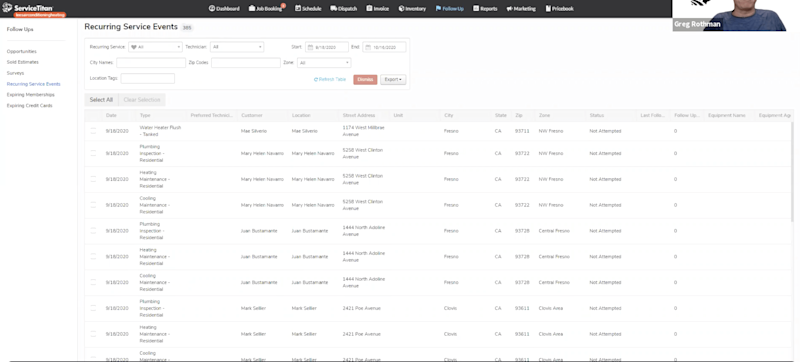The height and width of the screenshot is (362, 800).
Task: Tick checkbox for Juan Bustamante Cooling Maintenance
Action: 93,282
